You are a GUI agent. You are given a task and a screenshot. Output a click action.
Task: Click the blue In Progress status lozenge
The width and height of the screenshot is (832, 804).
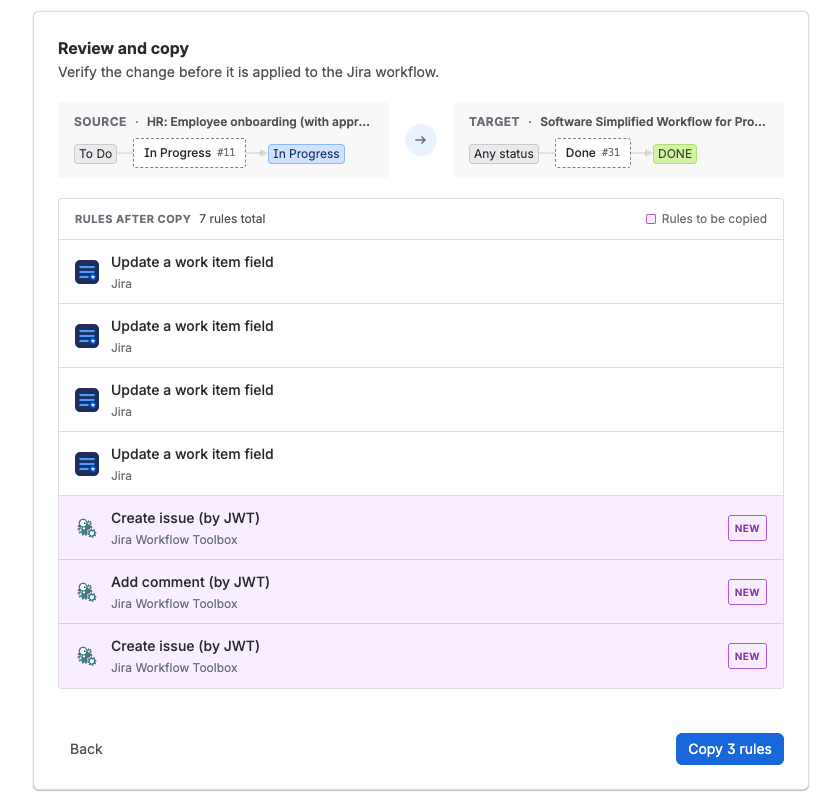pos(306,154)
